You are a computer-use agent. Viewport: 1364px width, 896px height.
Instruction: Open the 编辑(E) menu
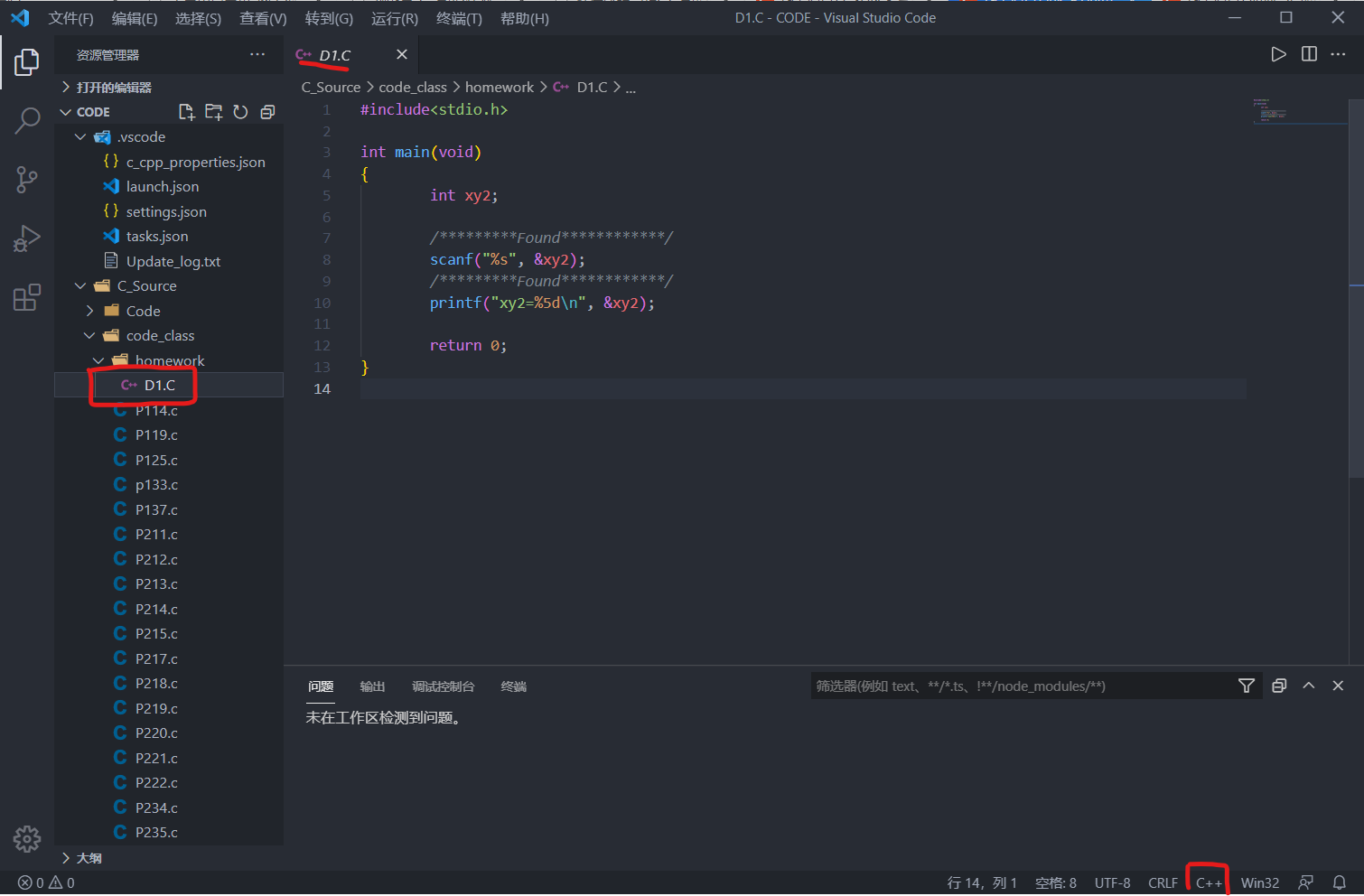[135, 18]
